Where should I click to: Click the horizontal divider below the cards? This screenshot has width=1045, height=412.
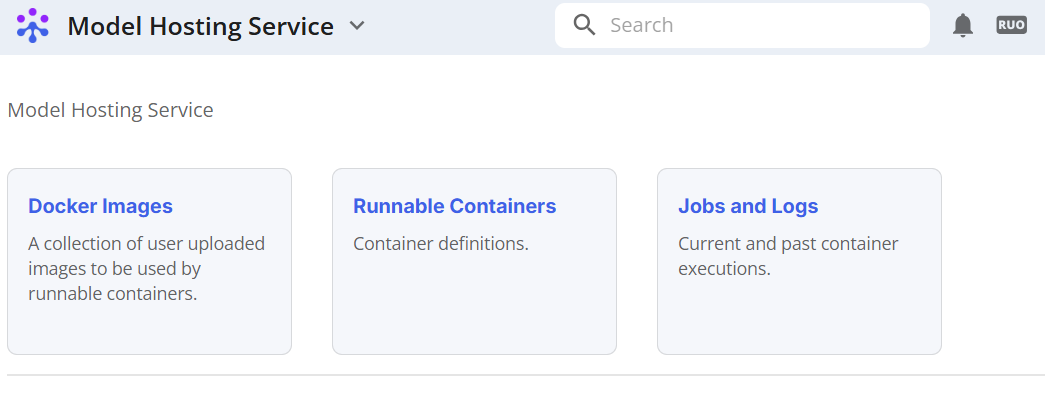point(526,375)
